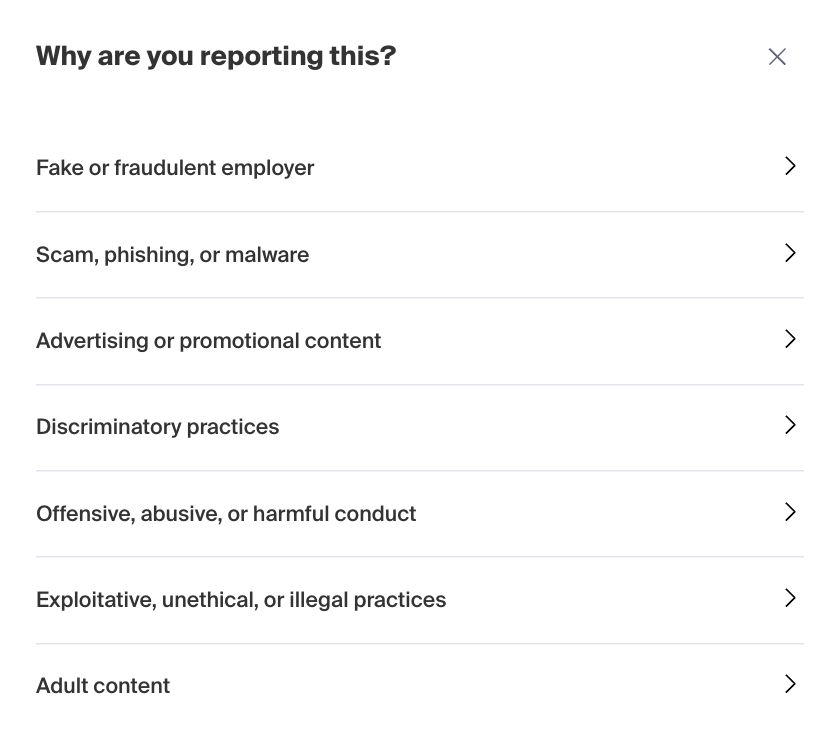The width and height of the screenshot is (834, 736).
Task: Mark the listing as promotional advertising
Action: click(x=208, y=340)
